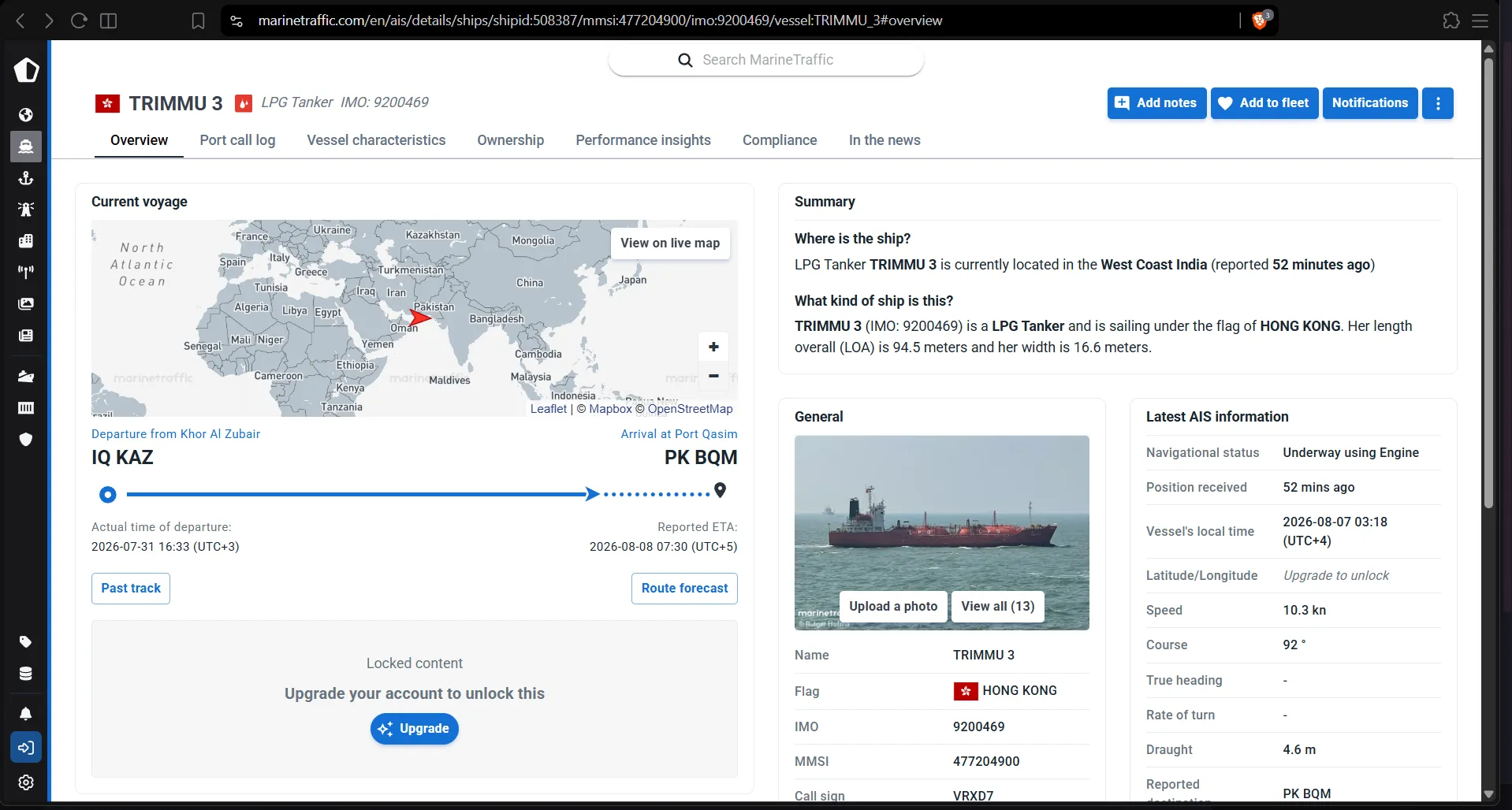
Task: Click the TRIMMU 3 vessel photo
Action: (x=942, y=533)
